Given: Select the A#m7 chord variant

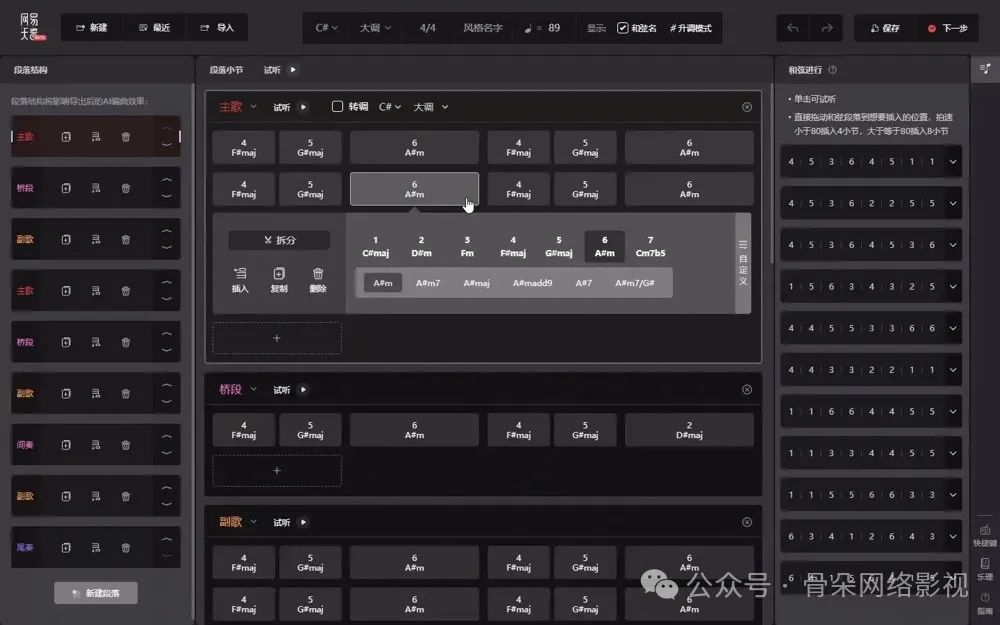Looking at the screenshot, I should click(428, 283).
